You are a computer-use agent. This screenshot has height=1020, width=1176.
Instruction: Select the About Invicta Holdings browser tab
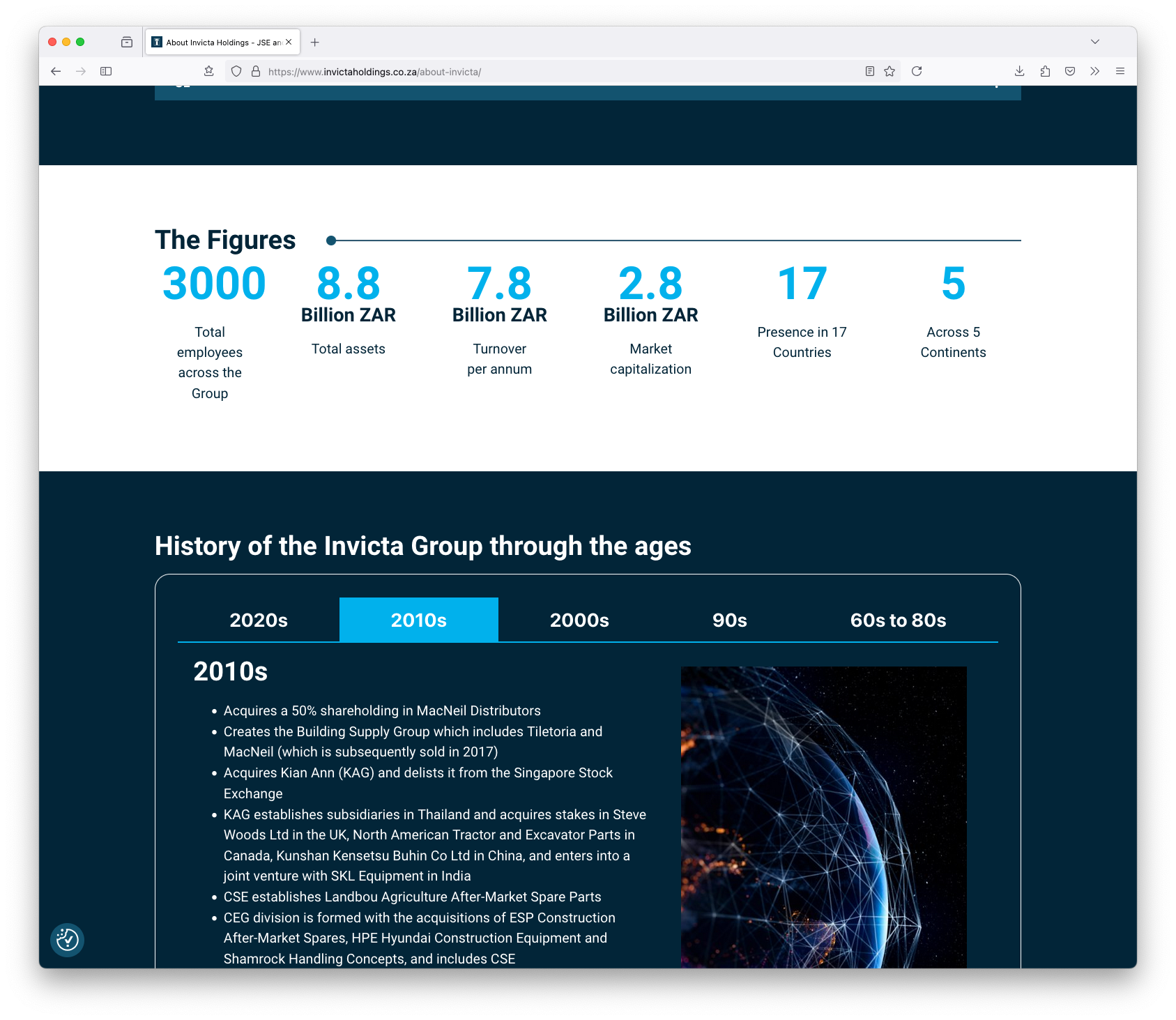(222, 42)
